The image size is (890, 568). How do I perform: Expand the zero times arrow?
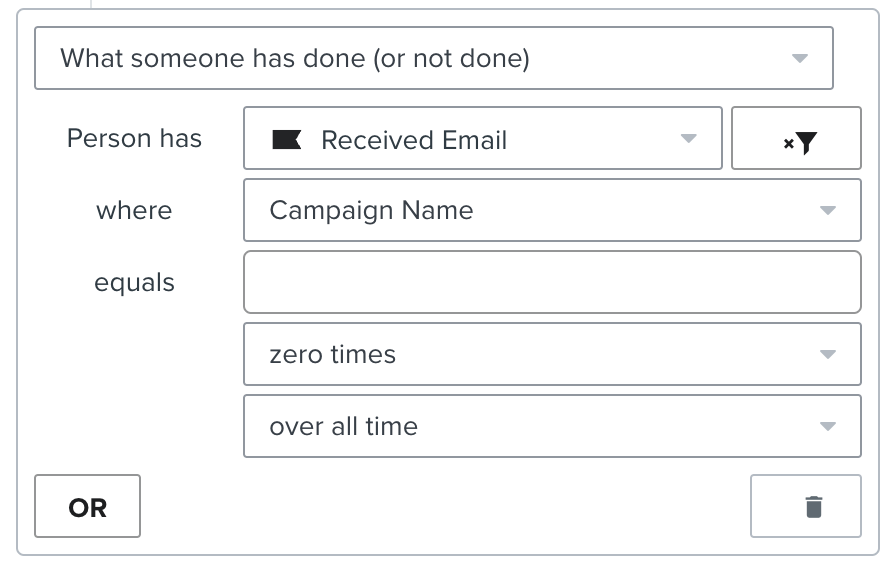tap(827, 354)
